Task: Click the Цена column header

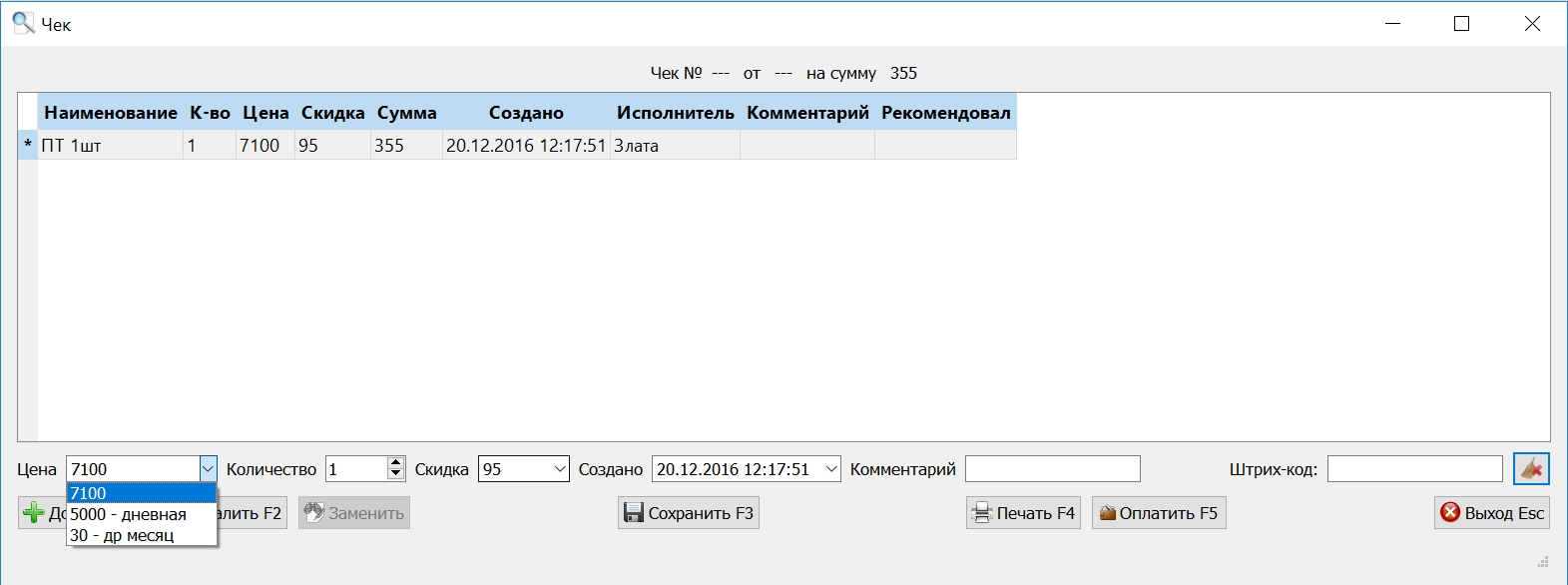Action: coord(265,113)
